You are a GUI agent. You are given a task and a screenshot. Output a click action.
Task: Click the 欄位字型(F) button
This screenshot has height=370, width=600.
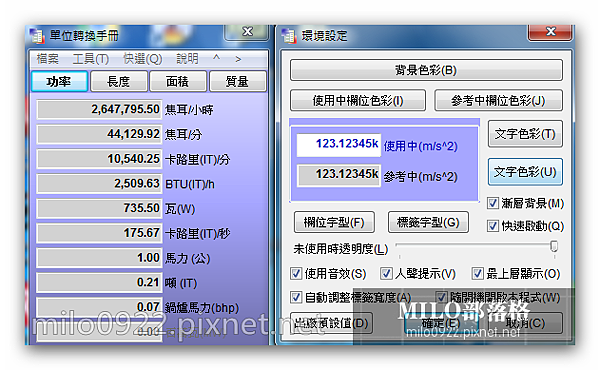(x=334, y=222)
